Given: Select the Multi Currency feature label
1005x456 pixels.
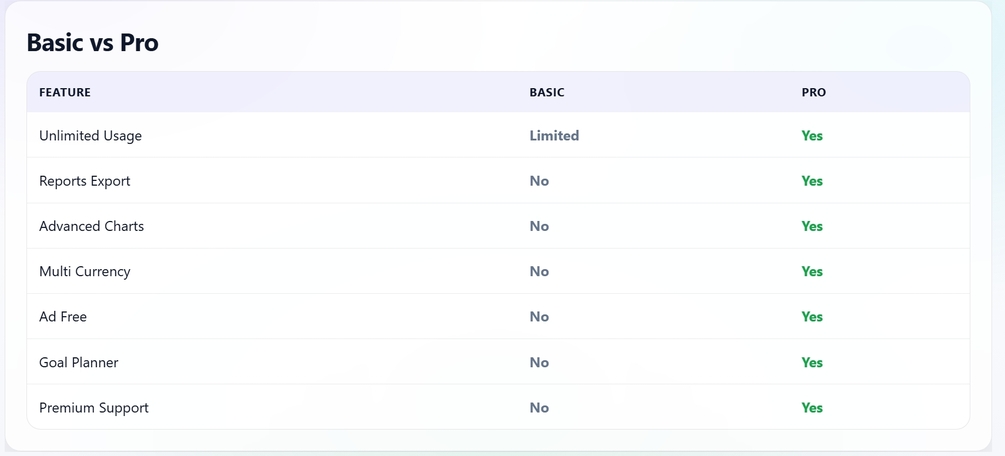Looking at the screenshot, I should point(85,272).
